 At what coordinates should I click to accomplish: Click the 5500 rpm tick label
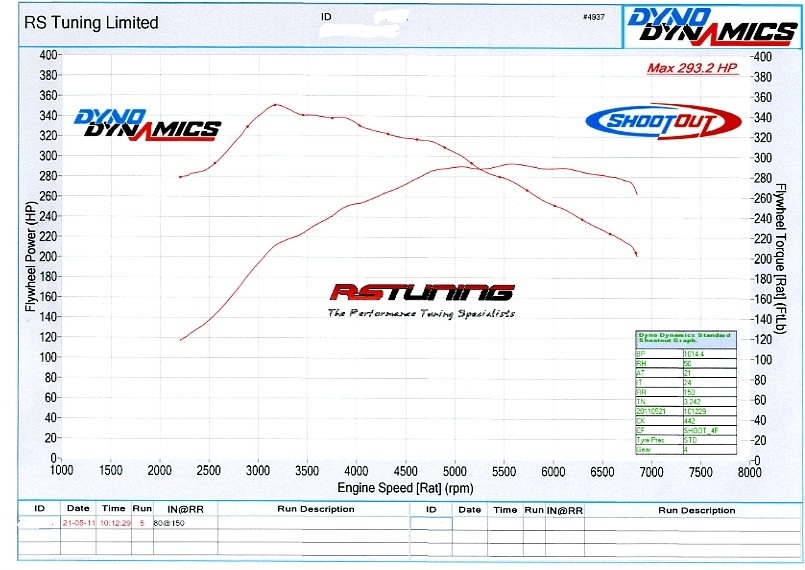pyautogui.click(x=504, y=471)
